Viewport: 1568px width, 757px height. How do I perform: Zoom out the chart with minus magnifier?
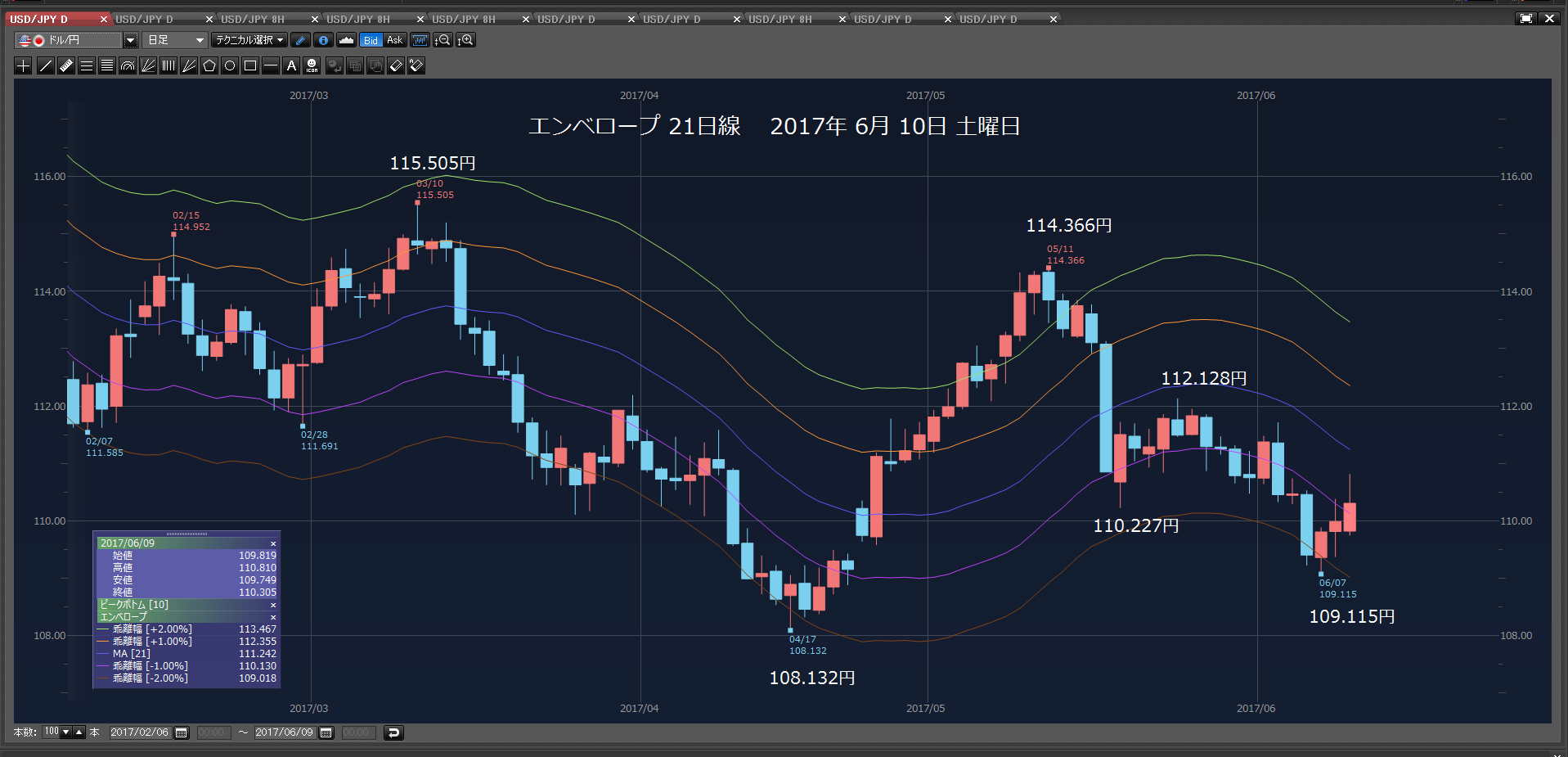coord(443,40)
